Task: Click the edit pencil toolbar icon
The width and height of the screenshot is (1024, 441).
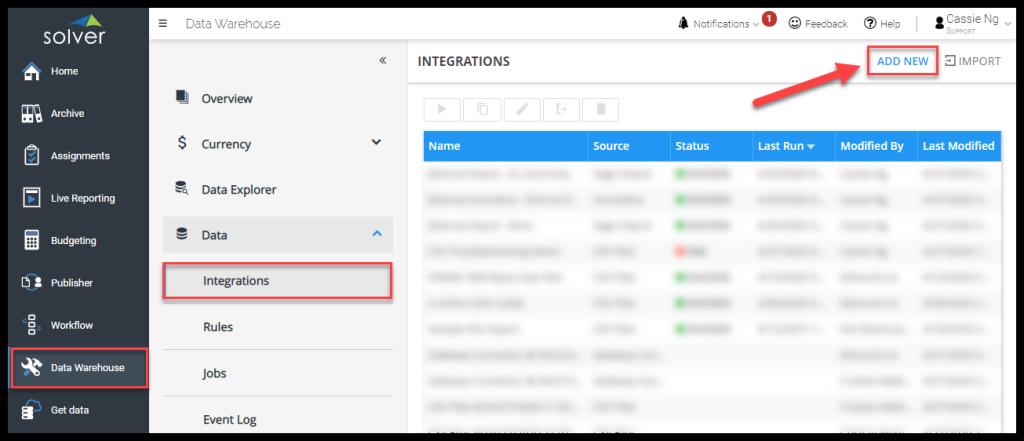Action: pos(522,109)
